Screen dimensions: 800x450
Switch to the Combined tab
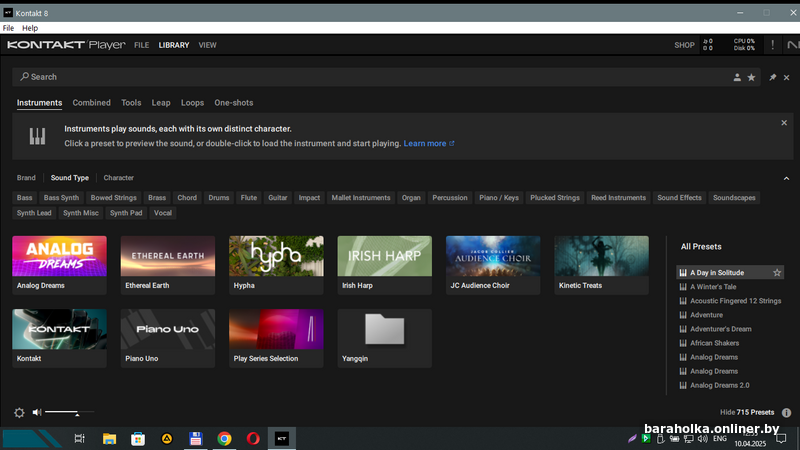pos(91,103)
